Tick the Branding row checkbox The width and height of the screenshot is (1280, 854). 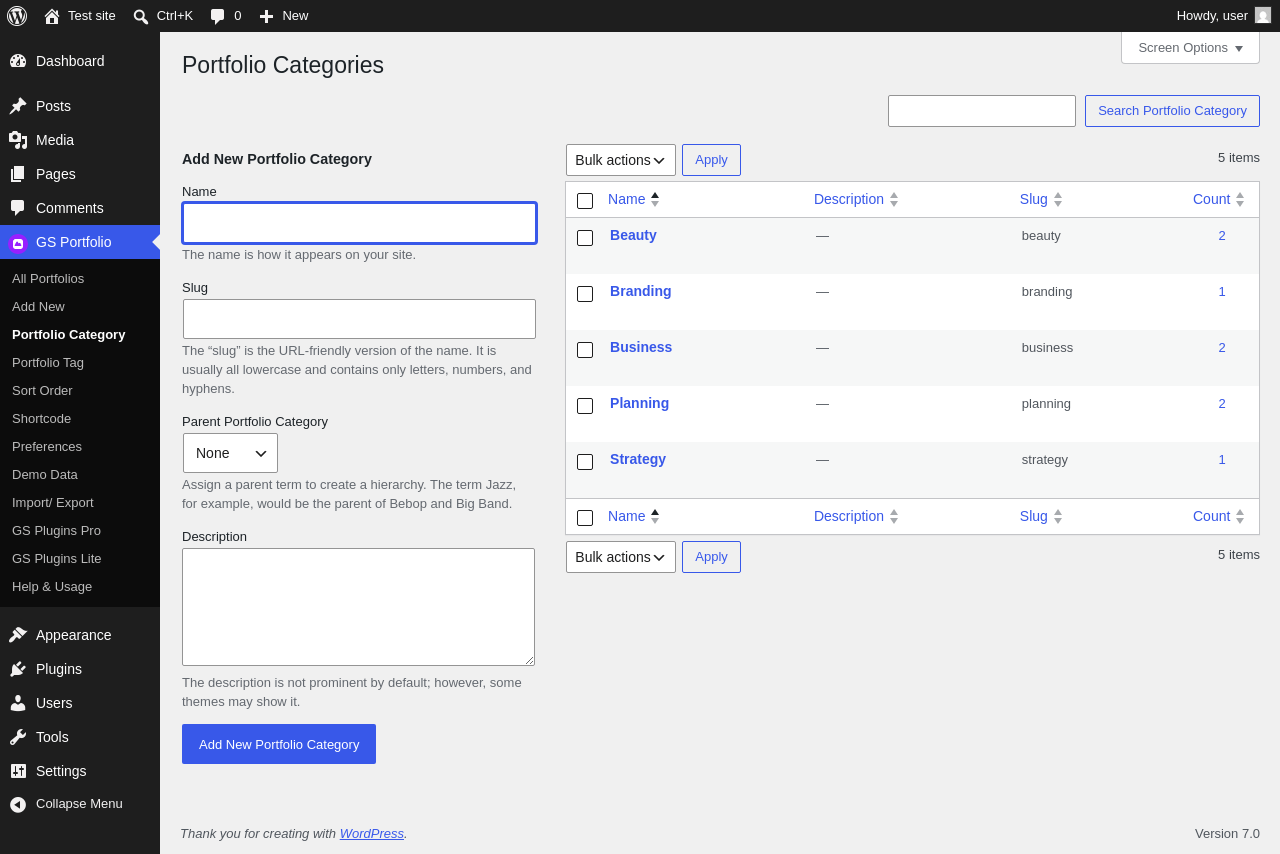tap(585, 294)
